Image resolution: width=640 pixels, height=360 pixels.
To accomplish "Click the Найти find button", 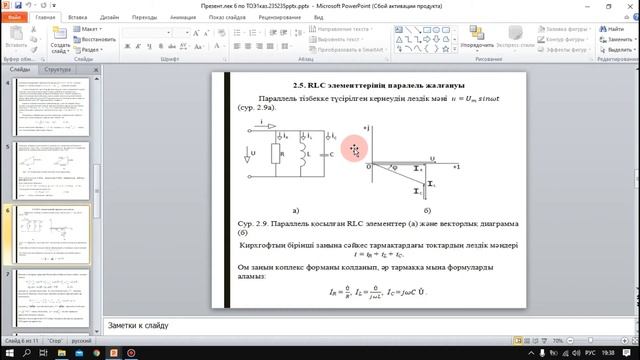I will [612, 29].
